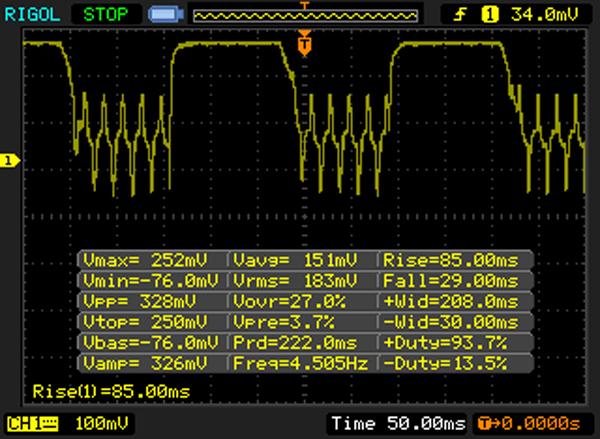Click the small trigger marker above memory bar
Screen dimensions: 600x439
point(305,5)
